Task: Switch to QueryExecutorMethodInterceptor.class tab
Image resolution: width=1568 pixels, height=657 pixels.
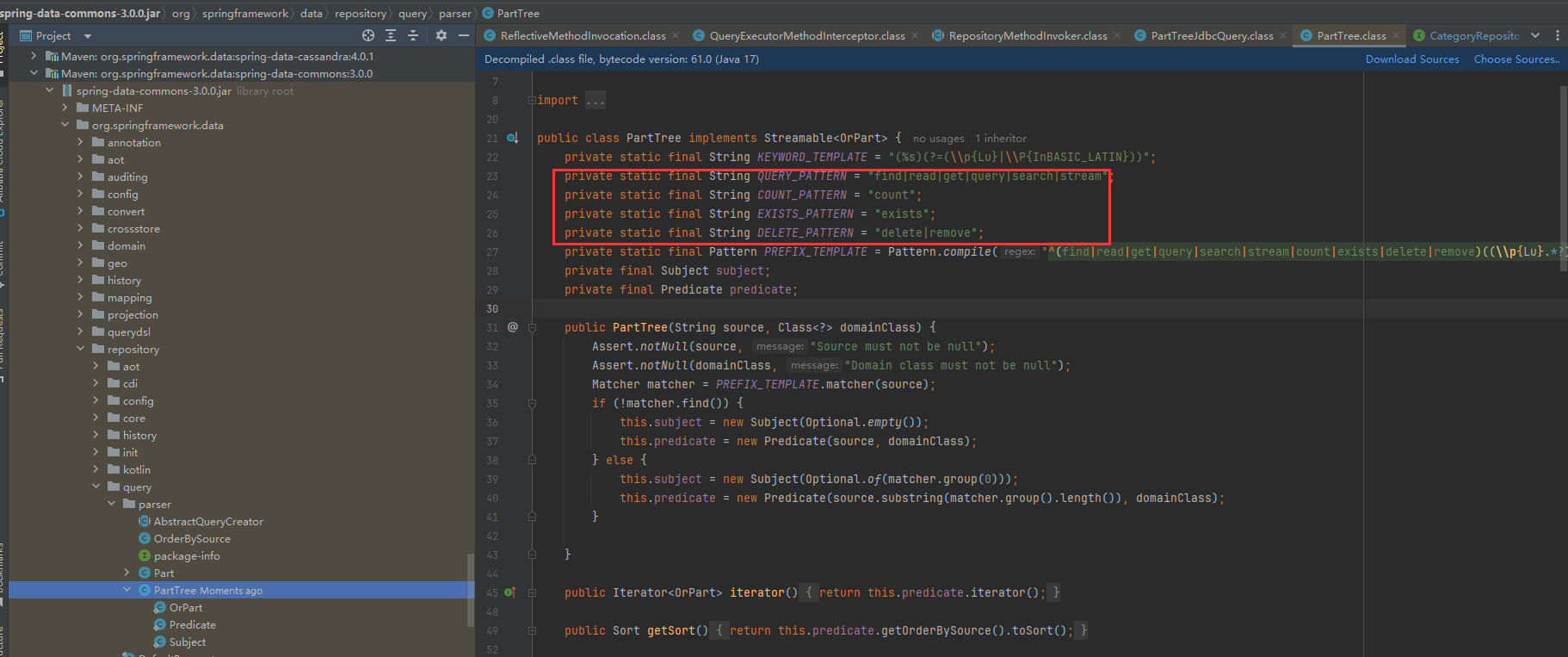Action: click(806, 35)
